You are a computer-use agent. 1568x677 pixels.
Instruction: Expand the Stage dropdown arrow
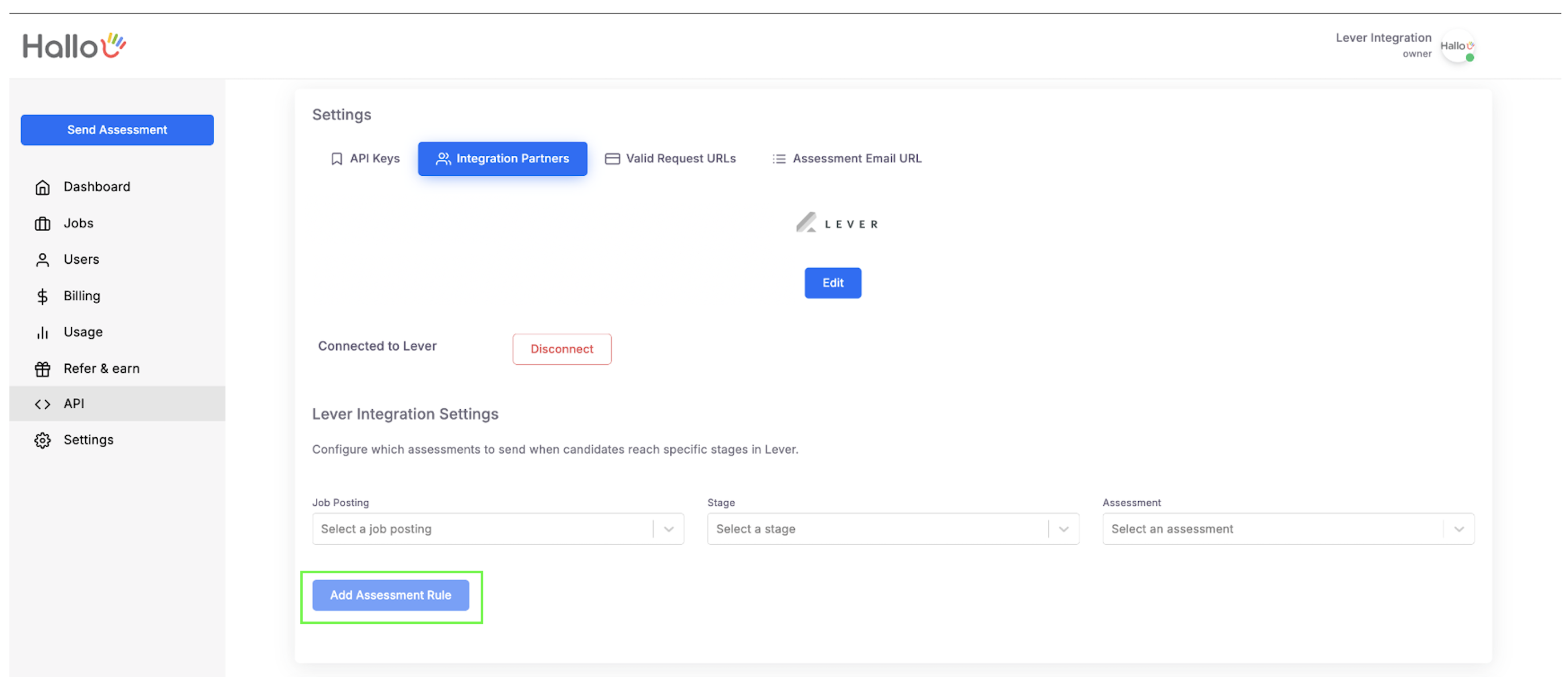(1063, 529)
